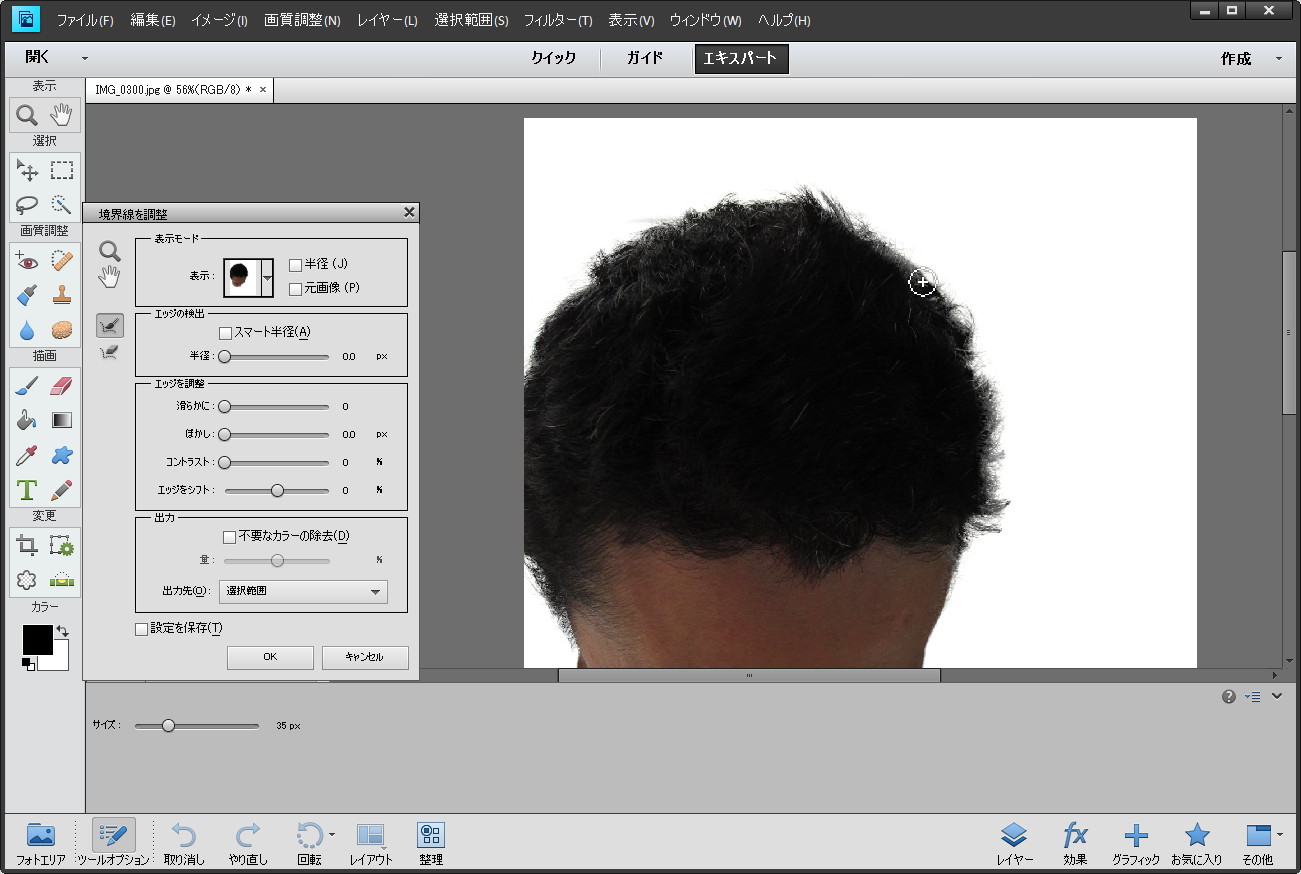Image resolution: width=1301 pixels, height=874 pixels.
Task: Select the Zoom tool in the main toolbox
Action: [27, 115]
